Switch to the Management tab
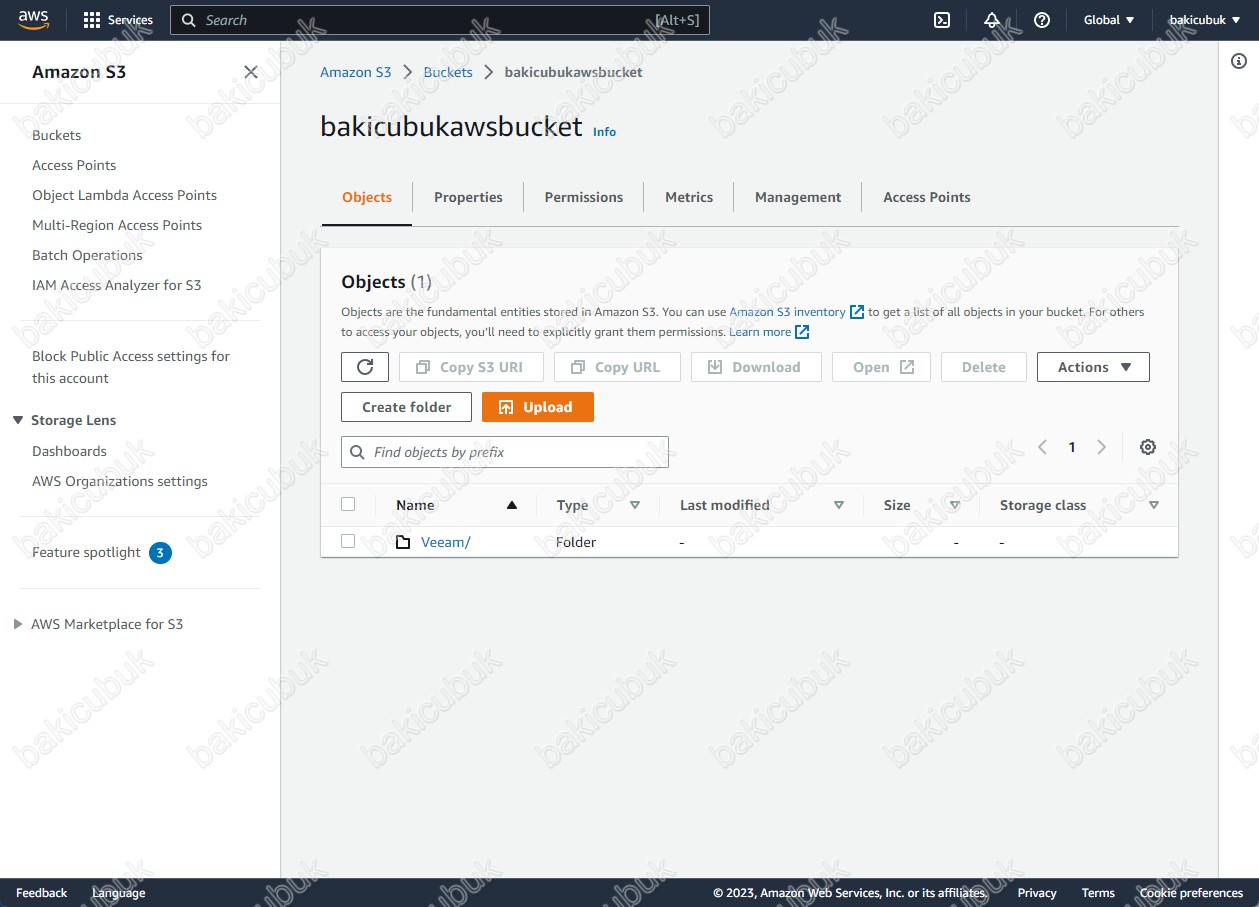1259x907 pixels. [x=798, y=197]
